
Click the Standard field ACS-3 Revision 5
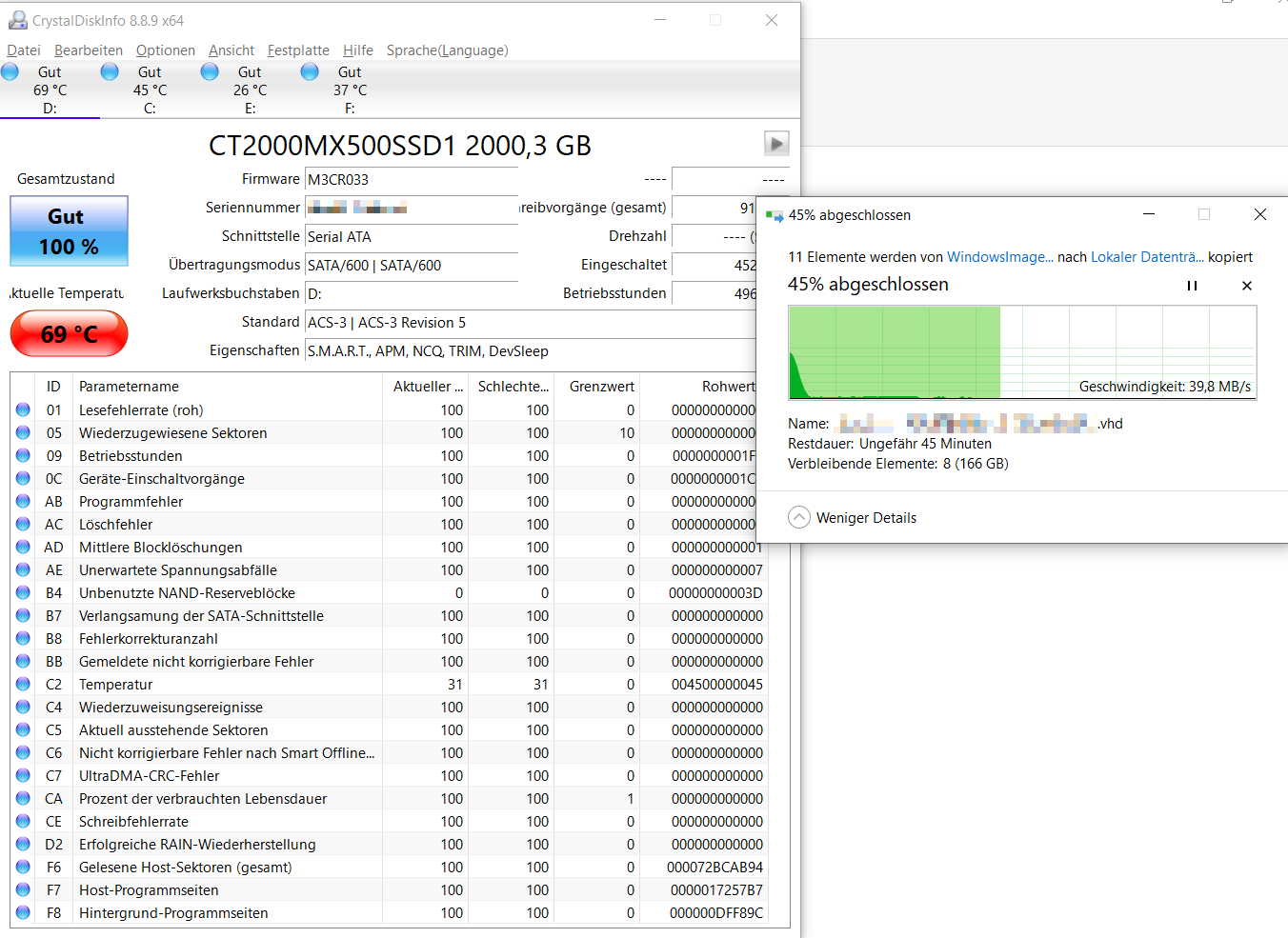pyautogui.click(x=531, y=322)
